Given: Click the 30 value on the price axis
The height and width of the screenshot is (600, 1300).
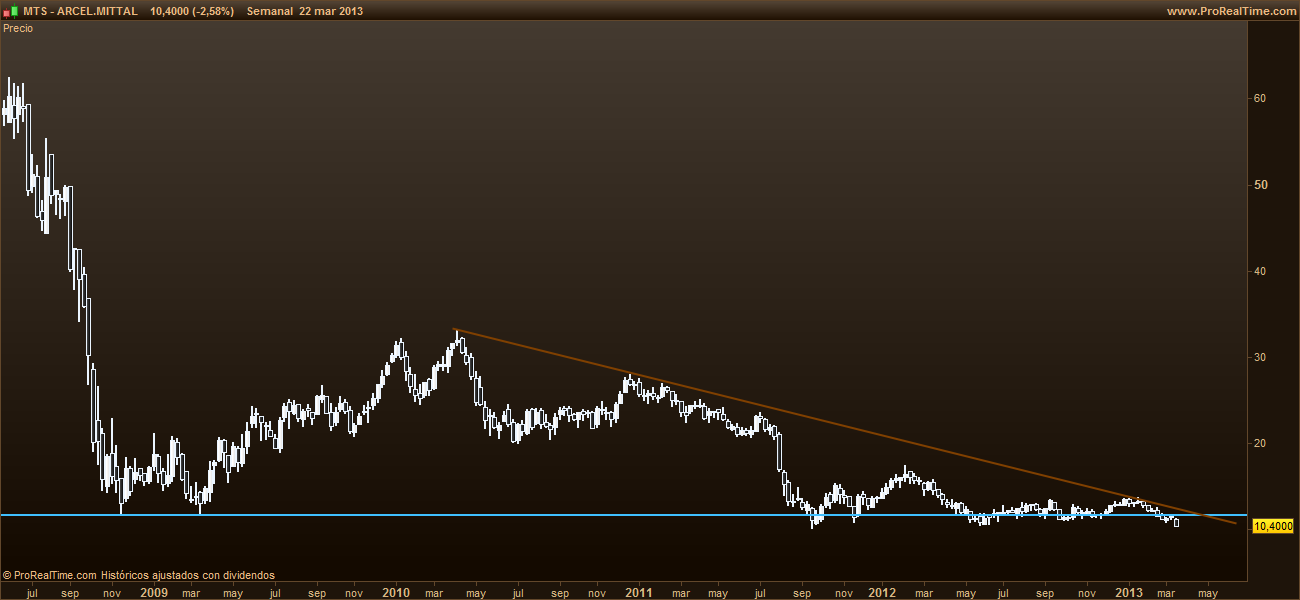Looking at the screenshot, I should (1260, 357).
